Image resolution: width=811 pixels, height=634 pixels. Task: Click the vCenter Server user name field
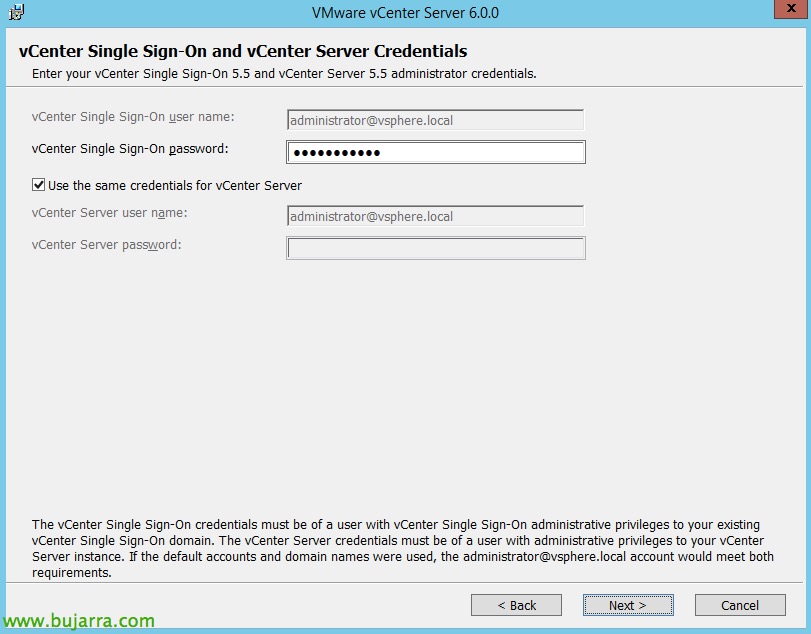tap(436, 216)
